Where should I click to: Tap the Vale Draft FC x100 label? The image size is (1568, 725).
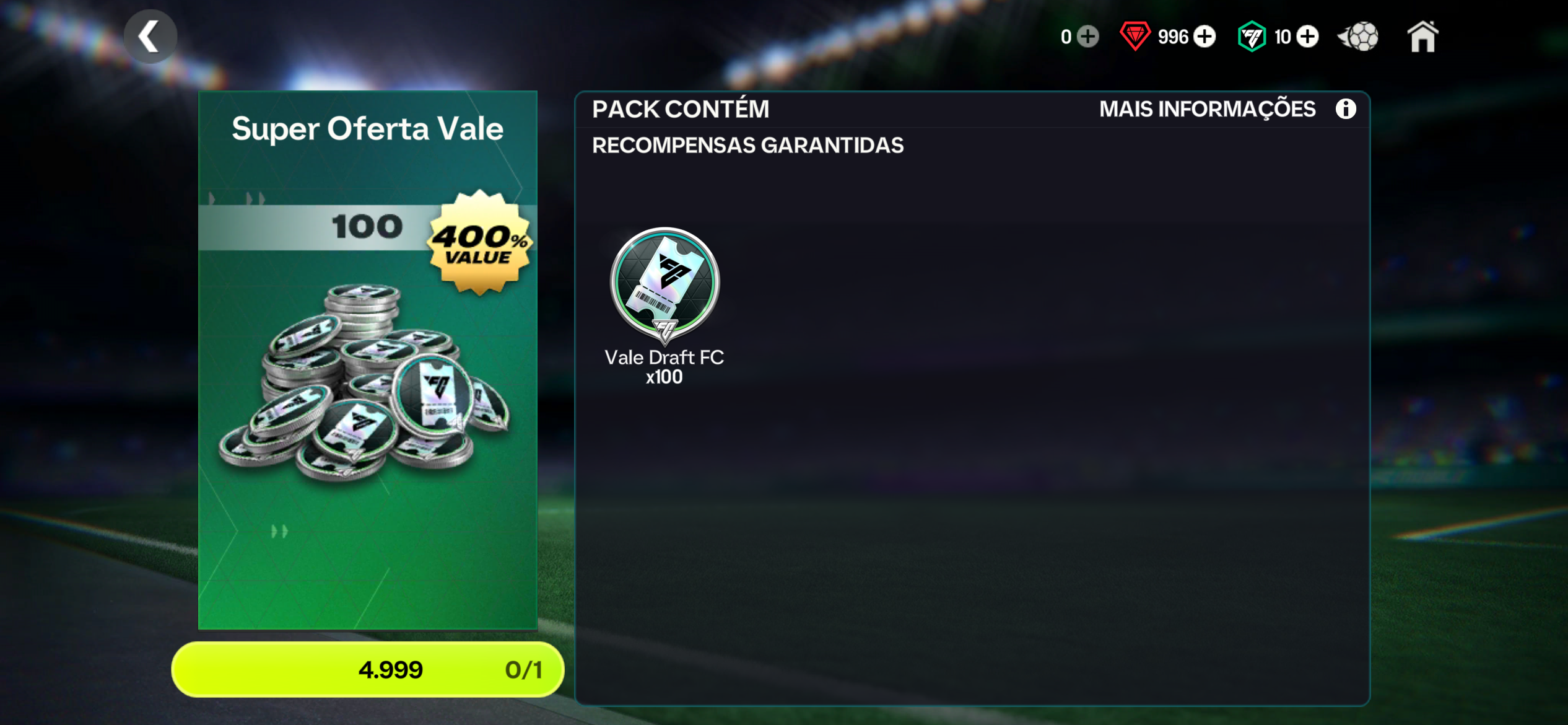(664, 367)
